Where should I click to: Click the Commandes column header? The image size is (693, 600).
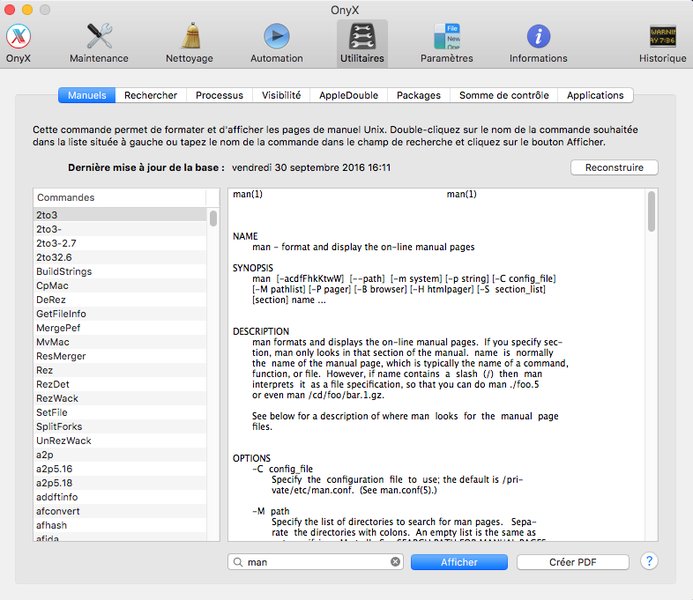click(x=119, y=197)
